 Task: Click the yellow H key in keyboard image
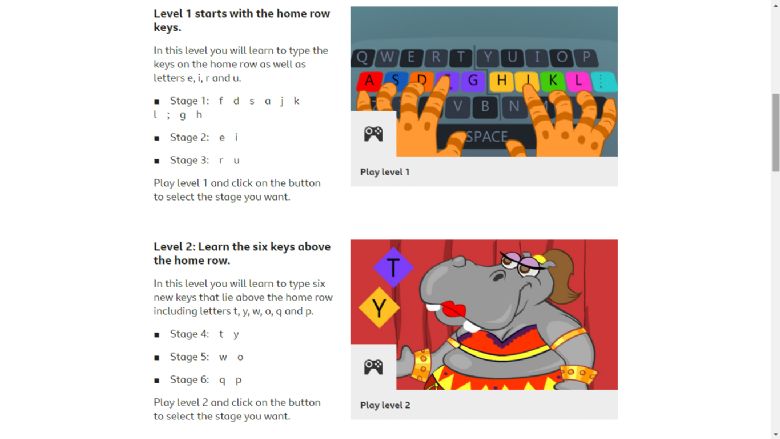pos(501,80)
